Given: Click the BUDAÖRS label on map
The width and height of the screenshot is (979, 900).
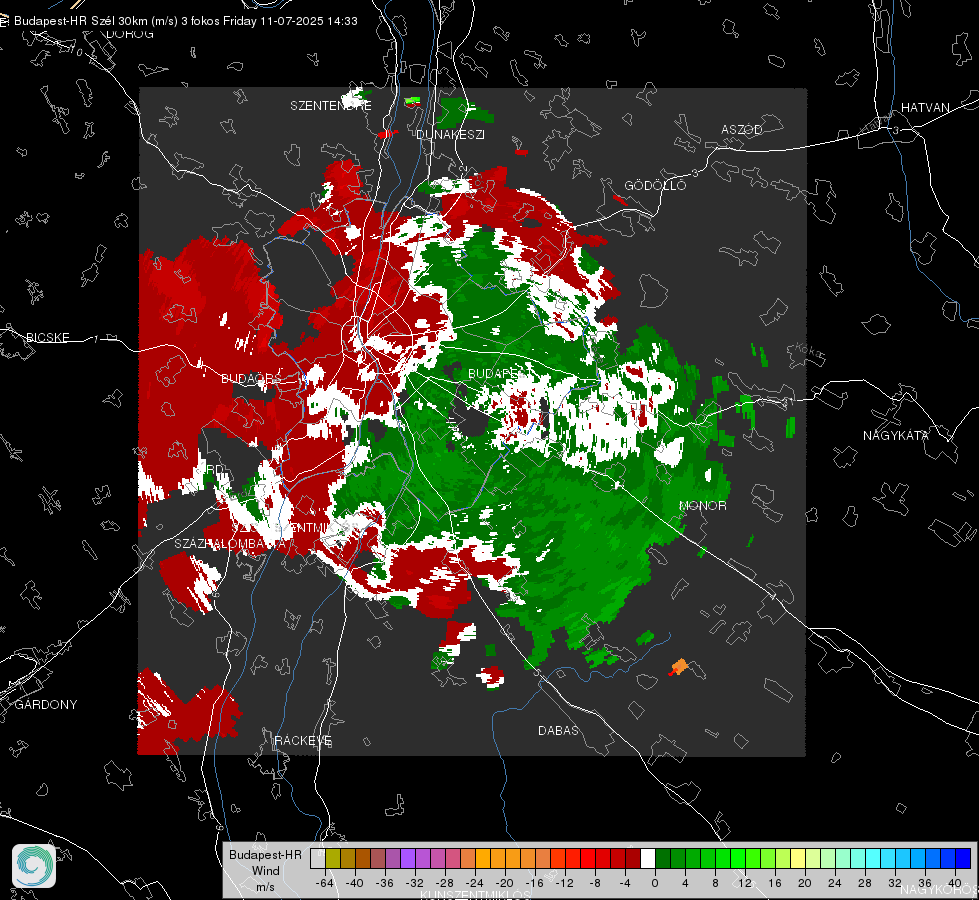Looking at the screenshot, I should tap(251, 379).
